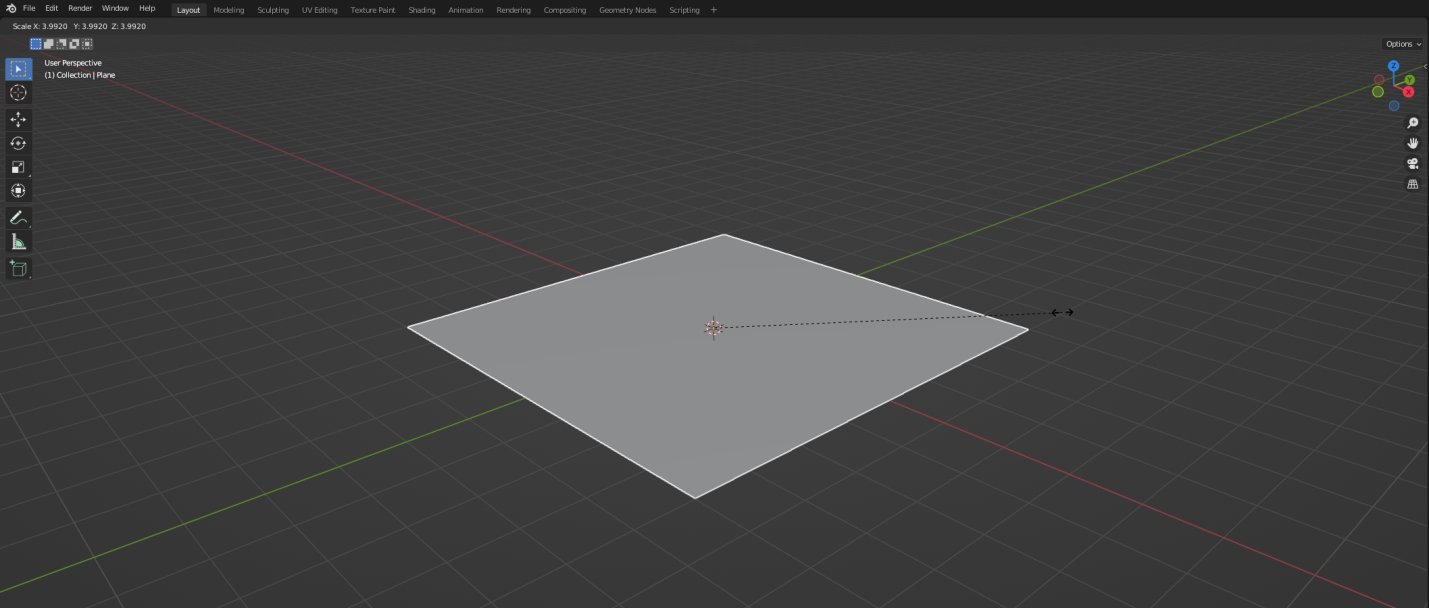Switch to the Sculpting workspace tab
Image resolution: width=1429 pixels, height=608 pixels.
pos(273,10)
